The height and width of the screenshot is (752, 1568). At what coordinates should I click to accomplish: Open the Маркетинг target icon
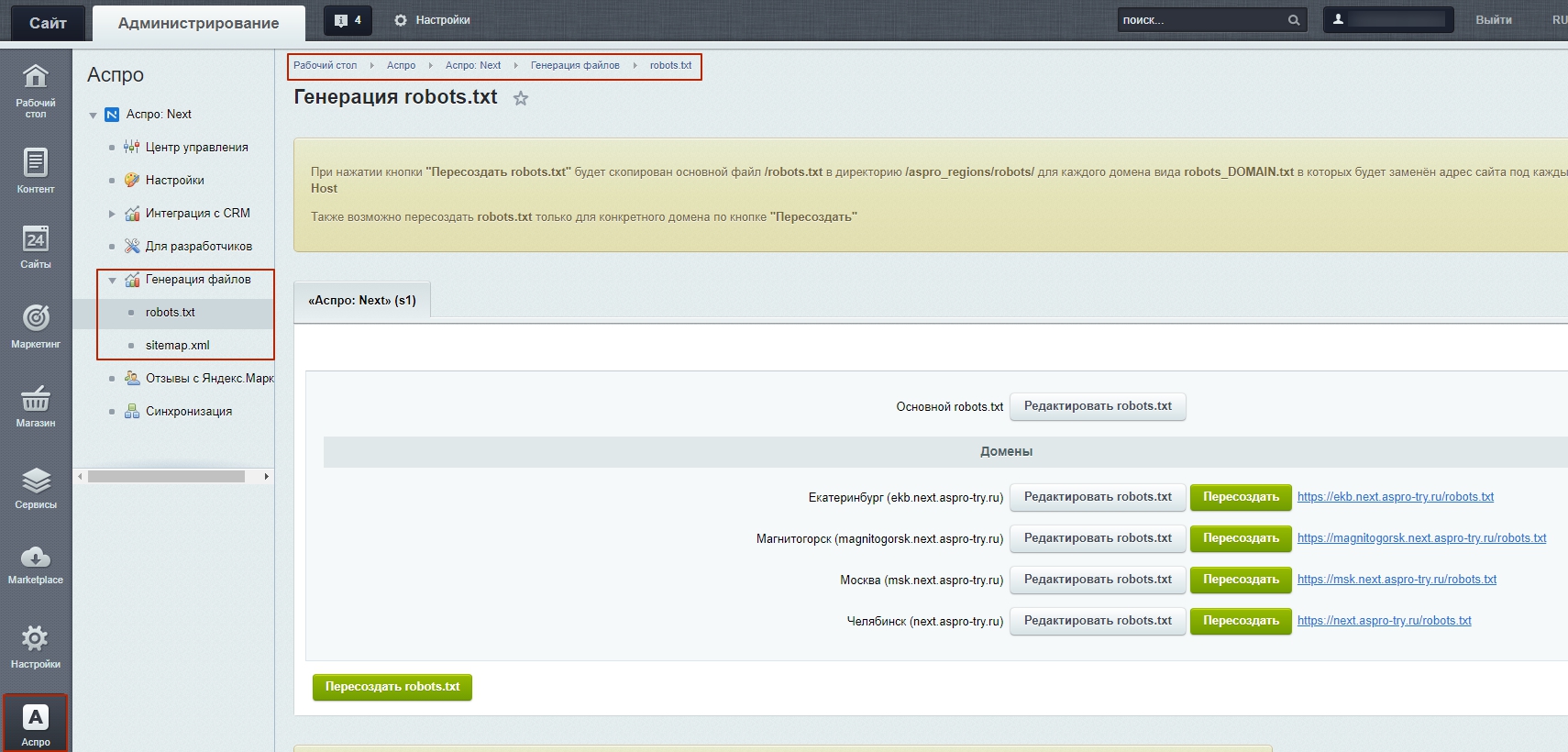(36, 317)
